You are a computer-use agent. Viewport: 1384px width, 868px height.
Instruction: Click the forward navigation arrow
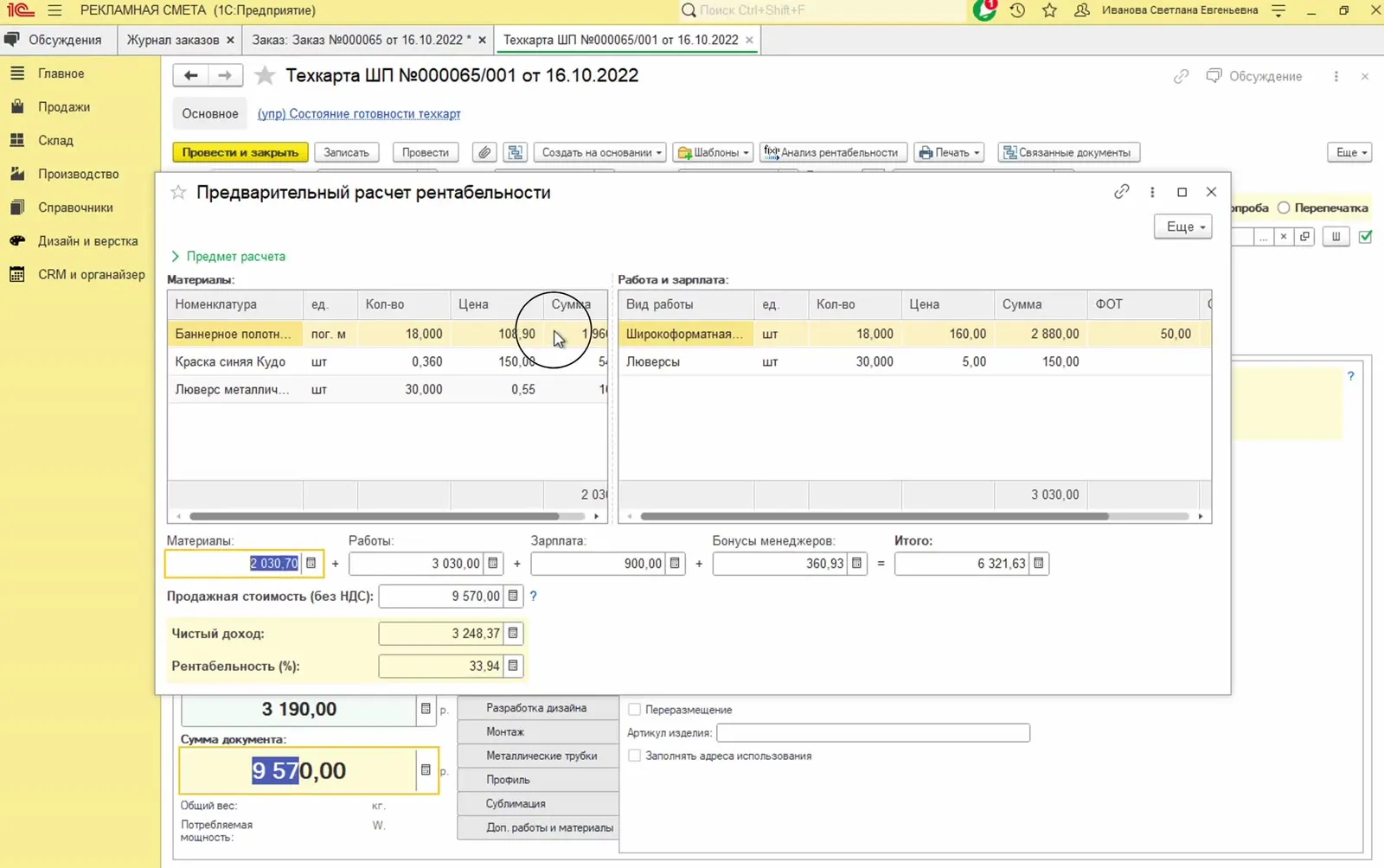coord(225,75)
